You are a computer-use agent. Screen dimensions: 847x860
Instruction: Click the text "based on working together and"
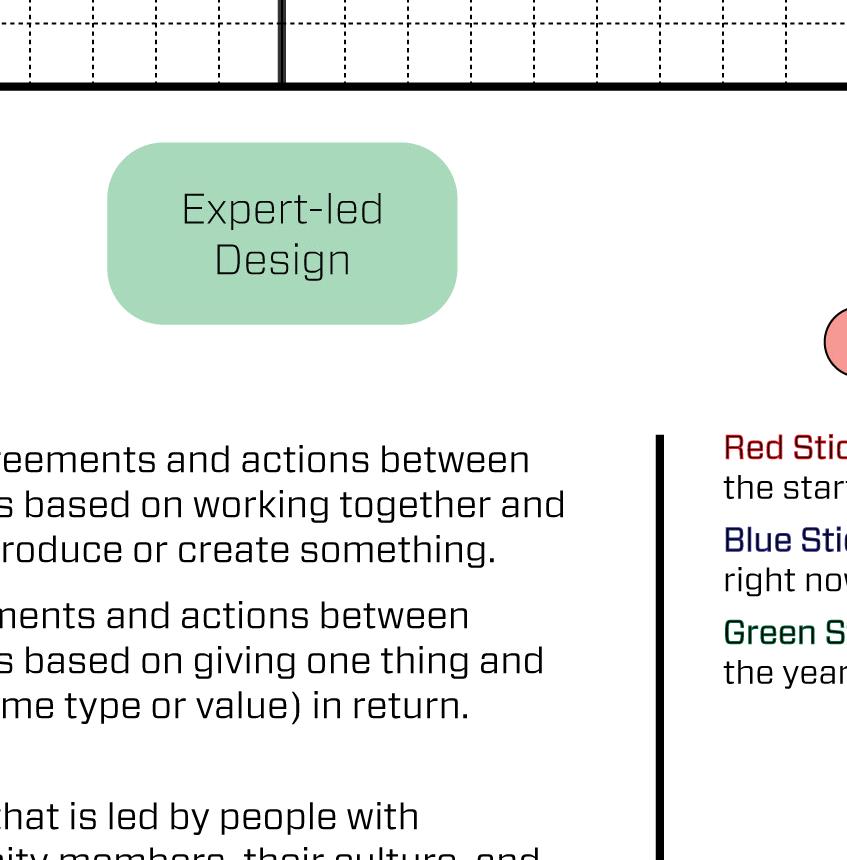294,505
